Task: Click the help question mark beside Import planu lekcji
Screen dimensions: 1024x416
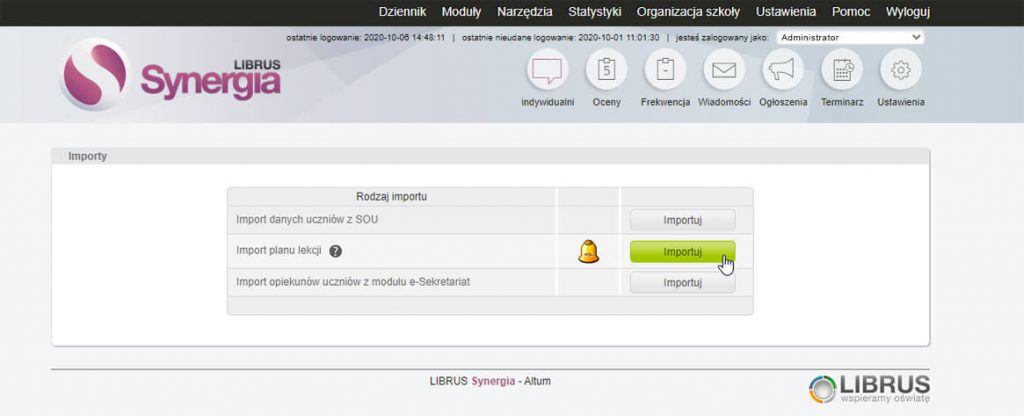Action: click(336, 251)
